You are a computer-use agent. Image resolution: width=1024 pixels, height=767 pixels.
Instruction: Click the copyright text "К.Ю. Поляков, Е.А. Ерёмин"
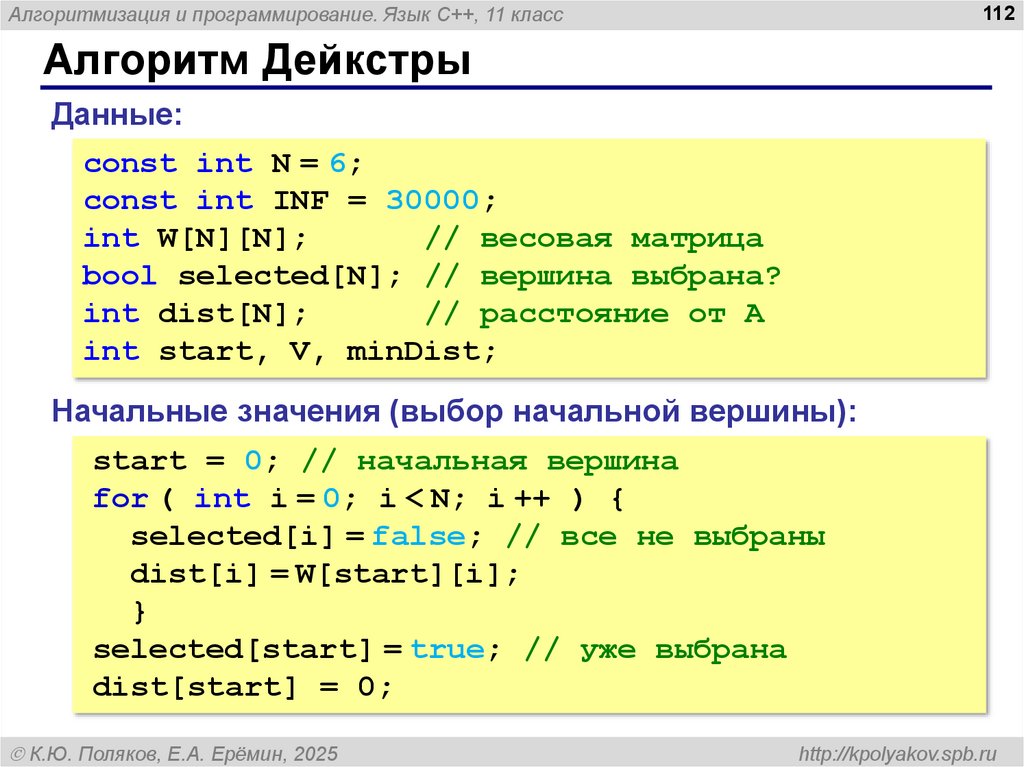tap(183, 752)
